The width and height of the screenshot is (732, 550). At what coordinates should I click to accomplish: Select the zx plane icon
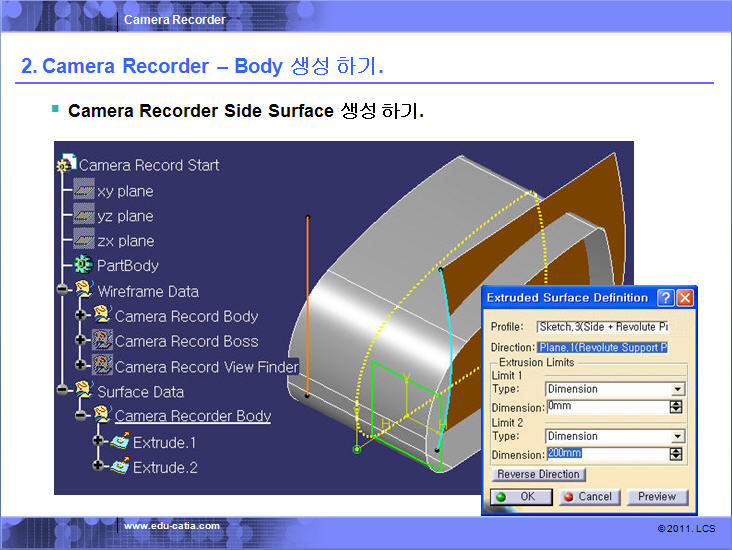point(84,240)
